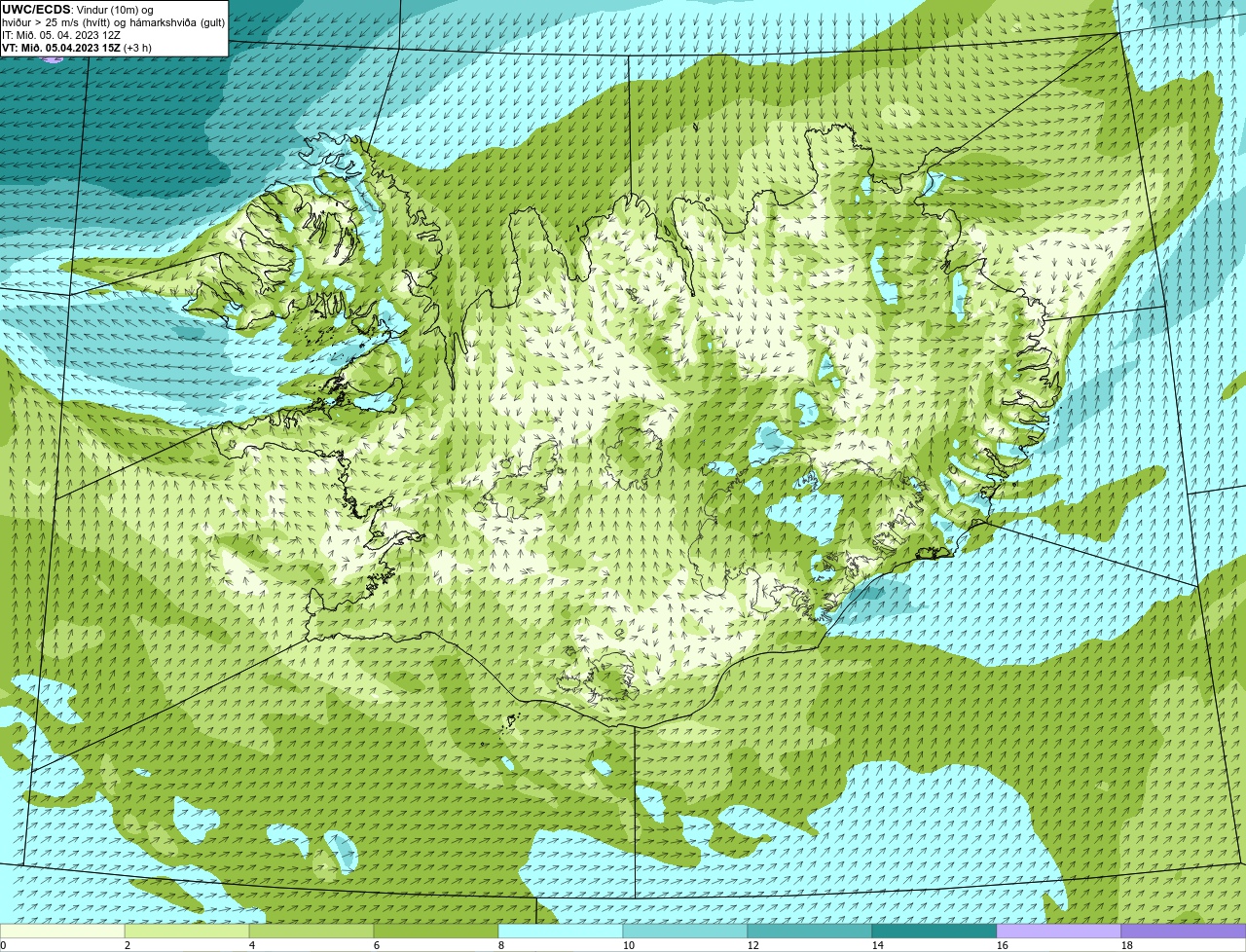Click the teal 12–14 legend swatch
The image size is (1246, 952).
810,932
